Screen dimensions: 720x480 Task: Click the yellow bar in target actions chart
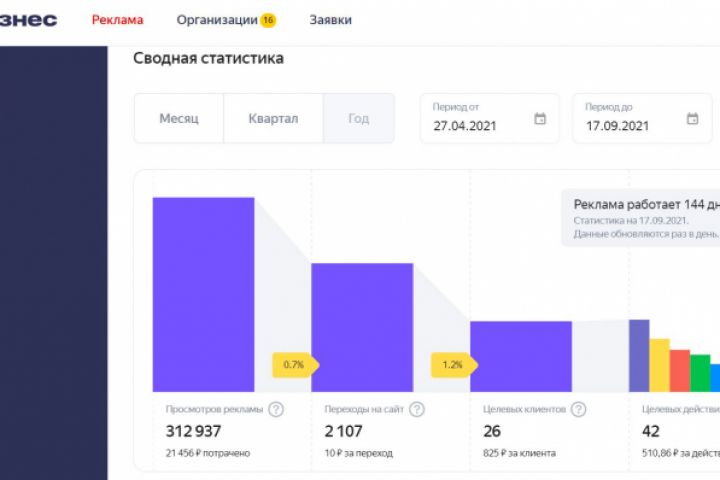659,365
